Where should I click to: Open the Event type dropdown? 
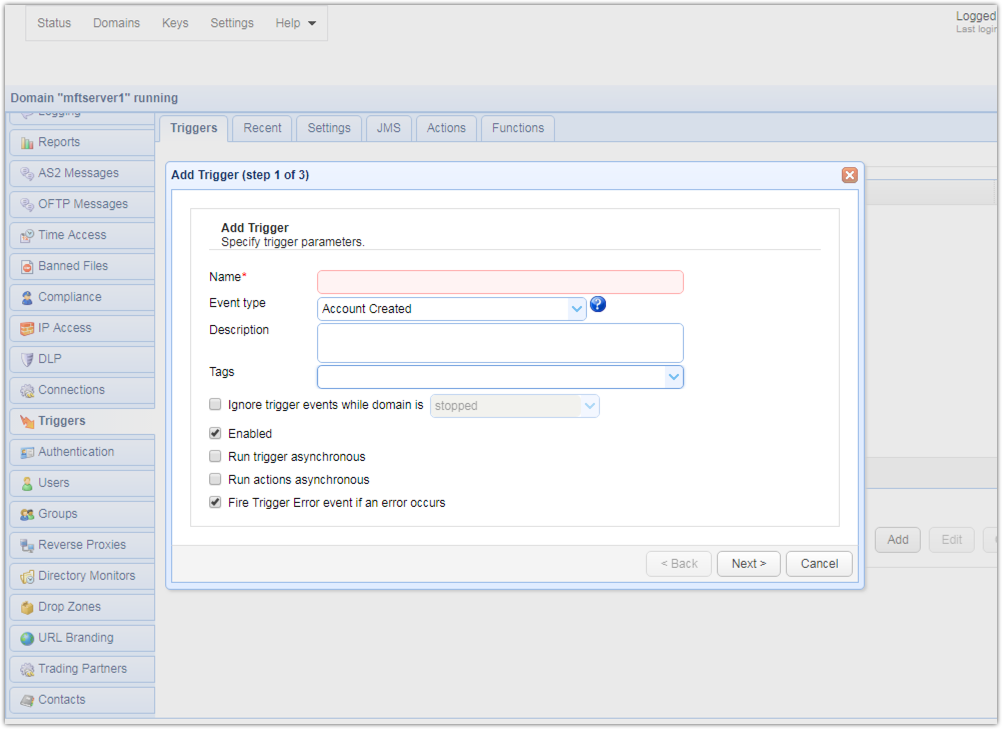pos(576,309)
